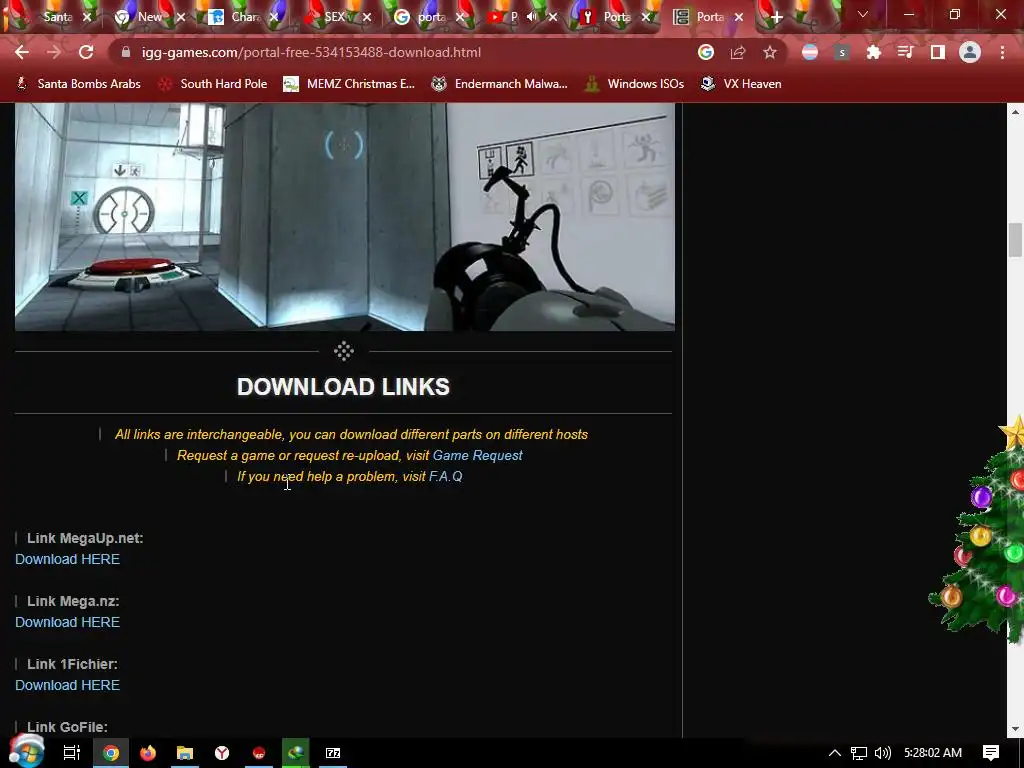Click the 'Link Mega.nz:' label
The height and width of the screenshot is (768, 1024).
point(73,601)
